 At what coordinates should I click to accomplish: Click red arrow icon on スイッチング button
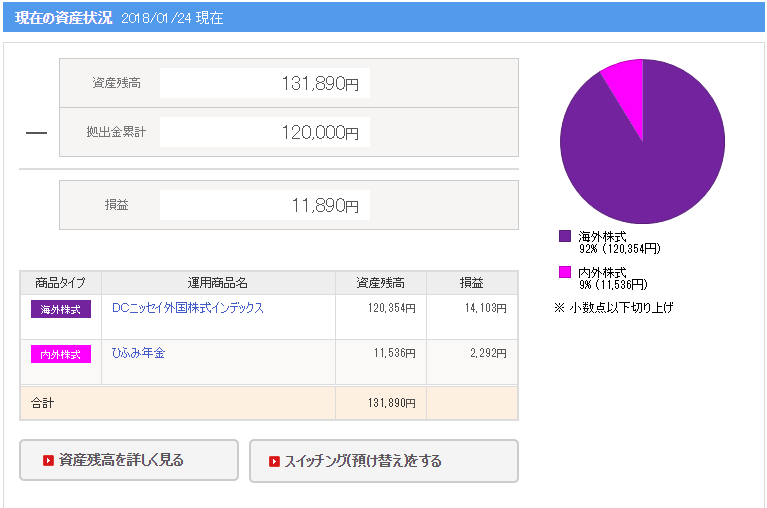(x=274, y=461)
